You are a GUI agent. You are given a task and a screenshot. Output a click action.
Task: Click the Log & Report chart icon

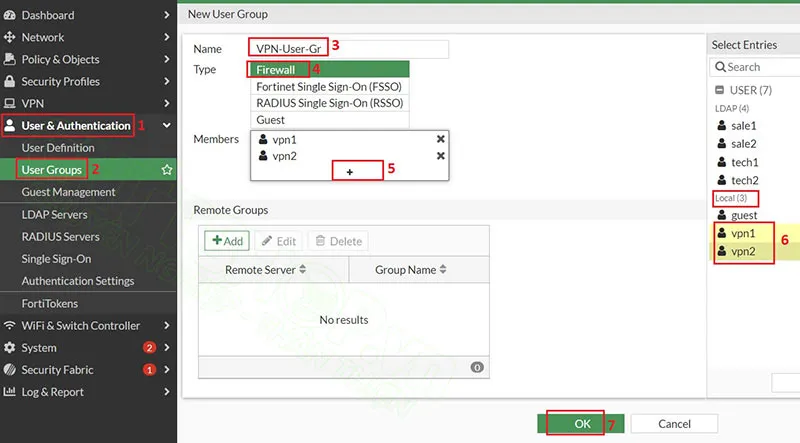coord(9,391)
